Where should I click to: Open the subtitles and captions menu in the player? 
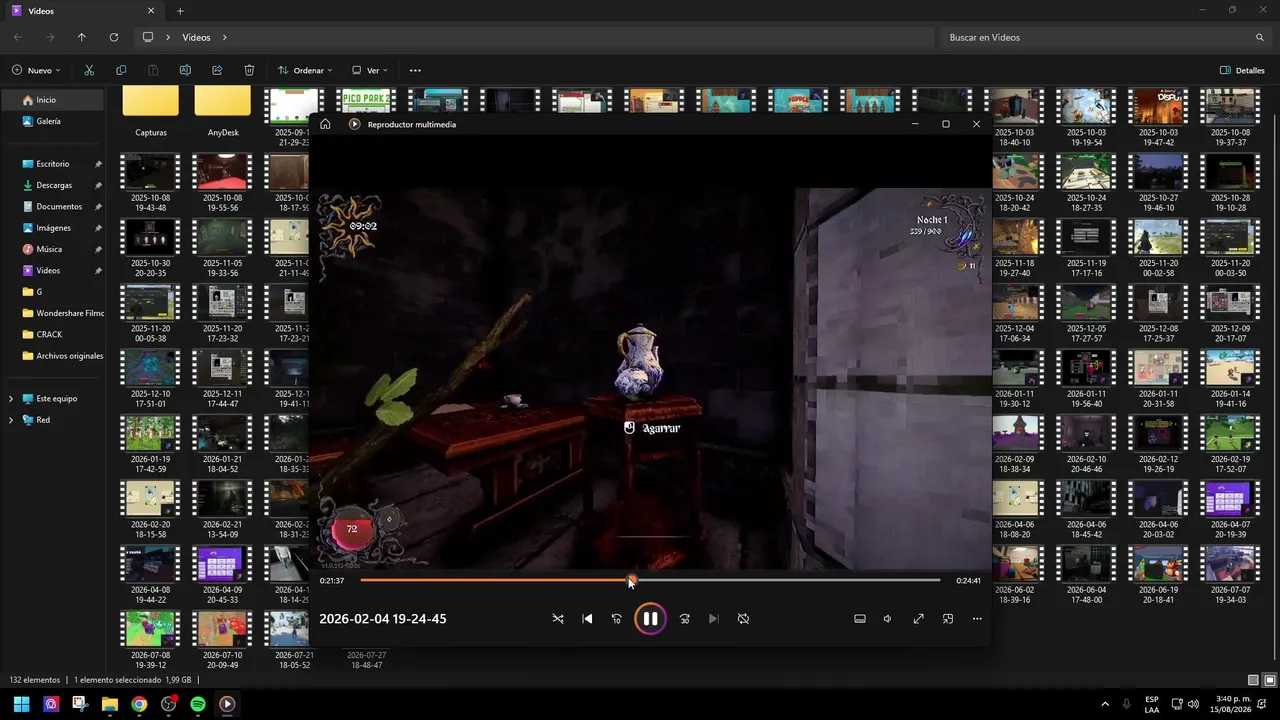point(859,619)
